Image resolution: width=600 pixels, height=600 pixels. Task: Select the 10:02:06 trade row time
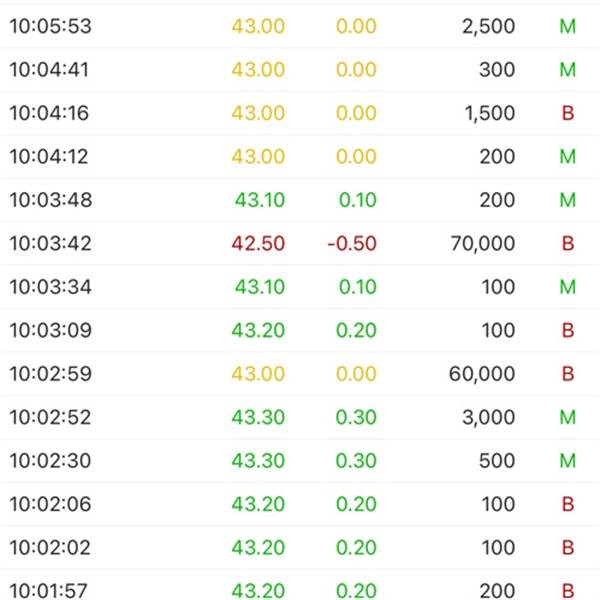click(x=51, y=504)
